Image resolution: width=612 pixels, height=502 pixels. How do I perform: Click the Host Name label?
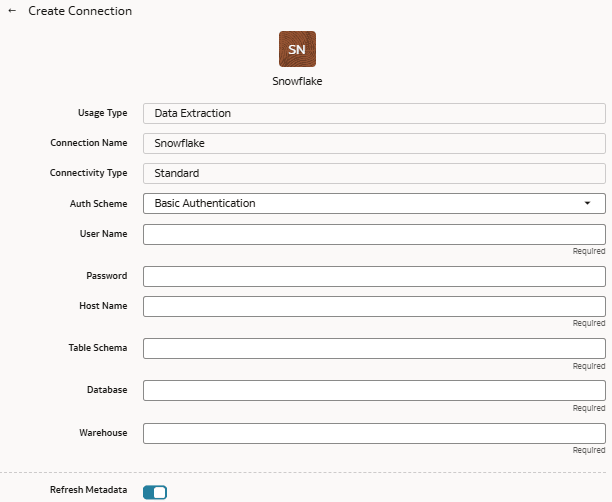tap(103, 306)
